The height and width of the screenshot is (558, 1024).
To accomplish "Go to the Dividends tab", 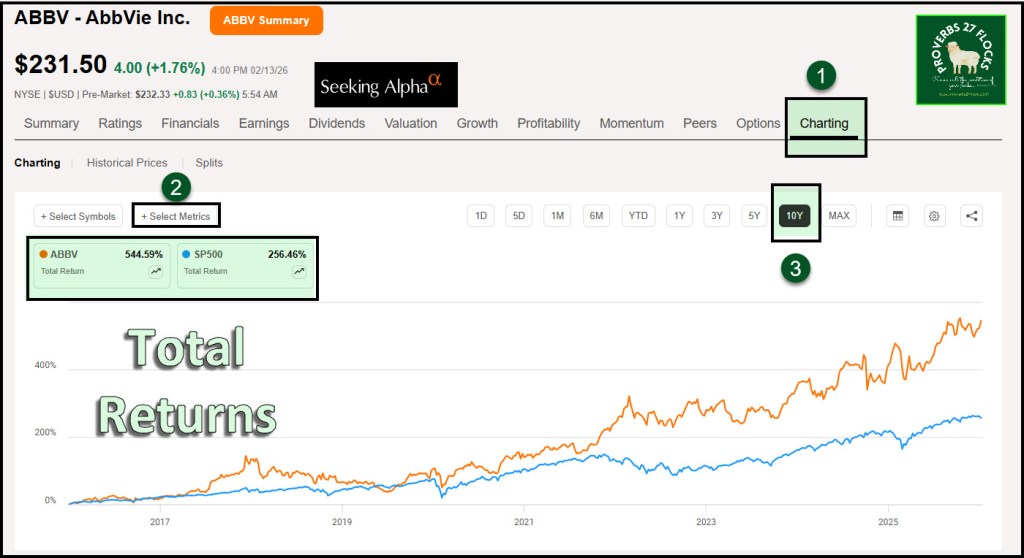I will click(x=337, y=124).
